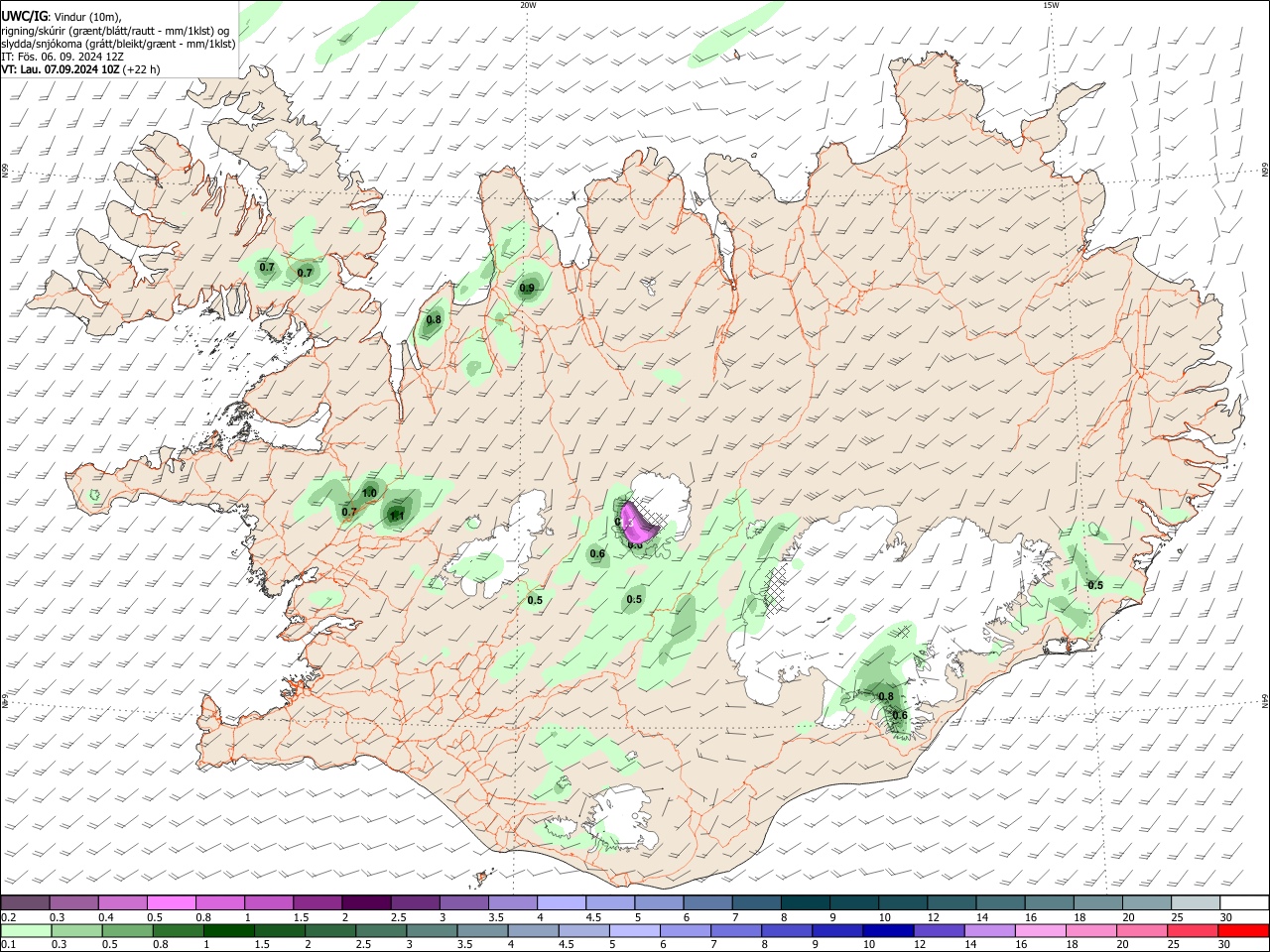Select the bright pink snow swatch for 0.5–0.8
This screenshot has height=952, width=1270.
tap(172, 902)
